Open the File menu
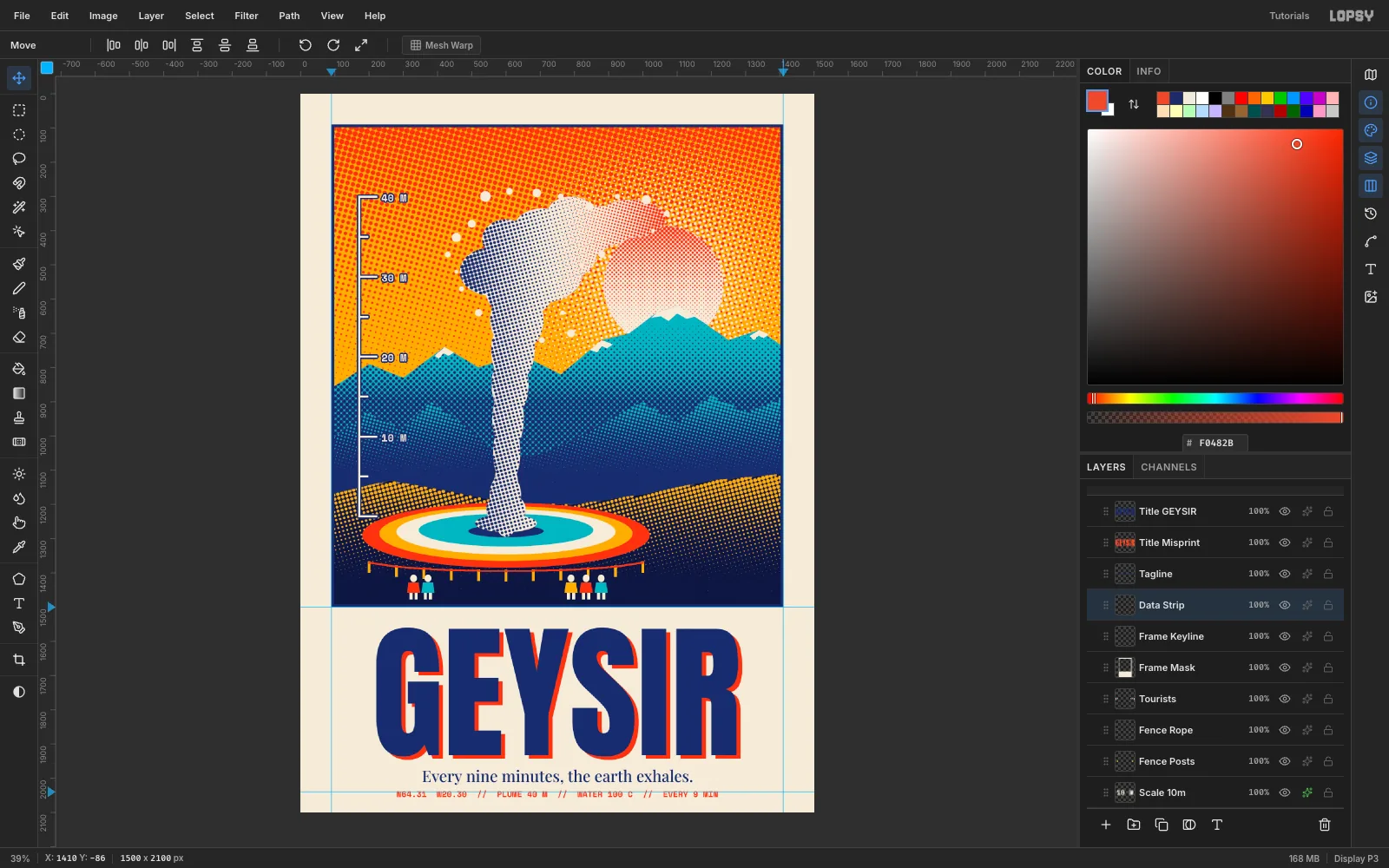This screenshot has height=868, width=1389. pyautogui.click(x=22, y=16)
